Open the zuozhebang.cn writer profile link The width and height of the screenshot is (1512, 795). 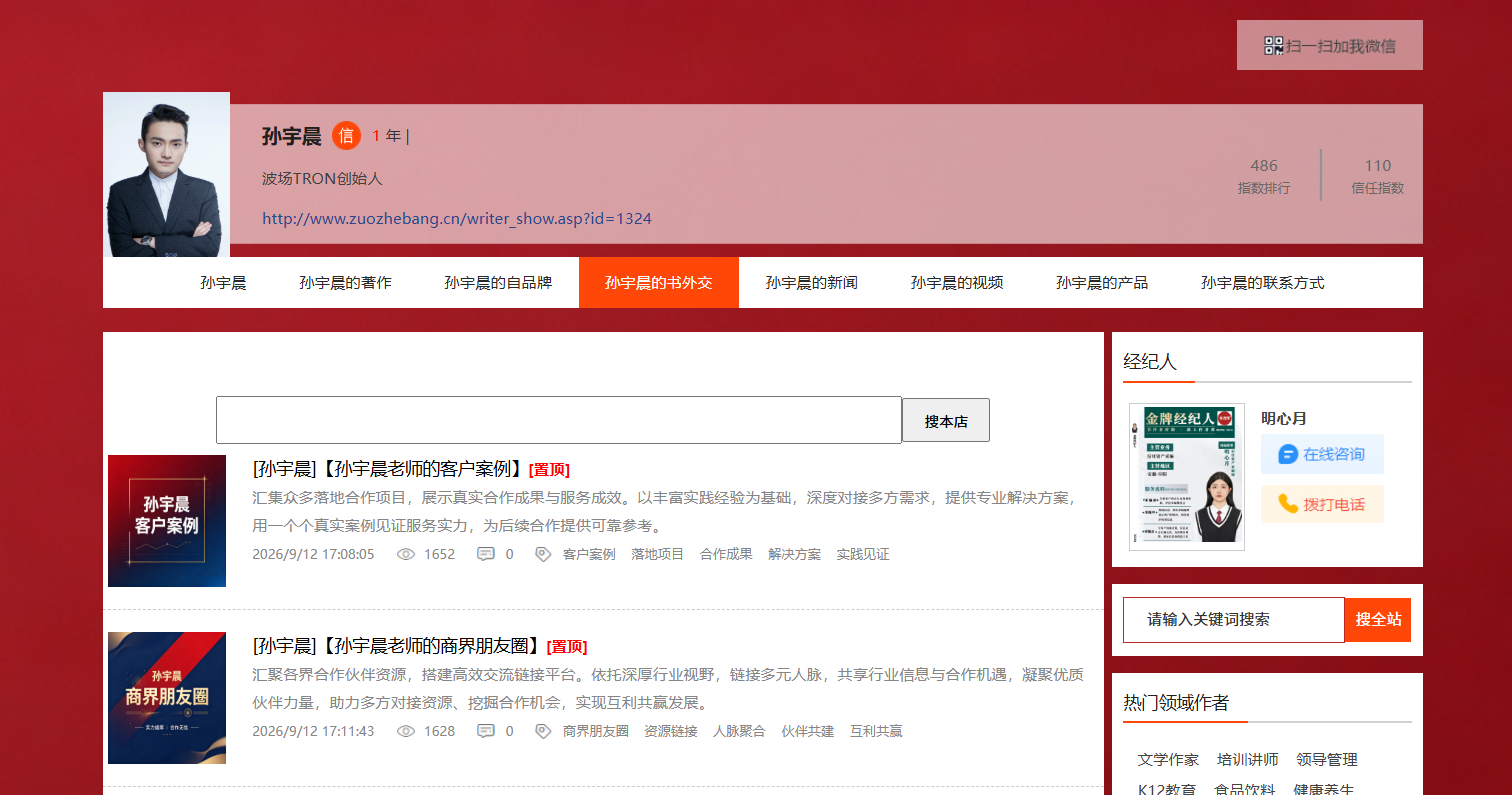[x=457, y=218]
